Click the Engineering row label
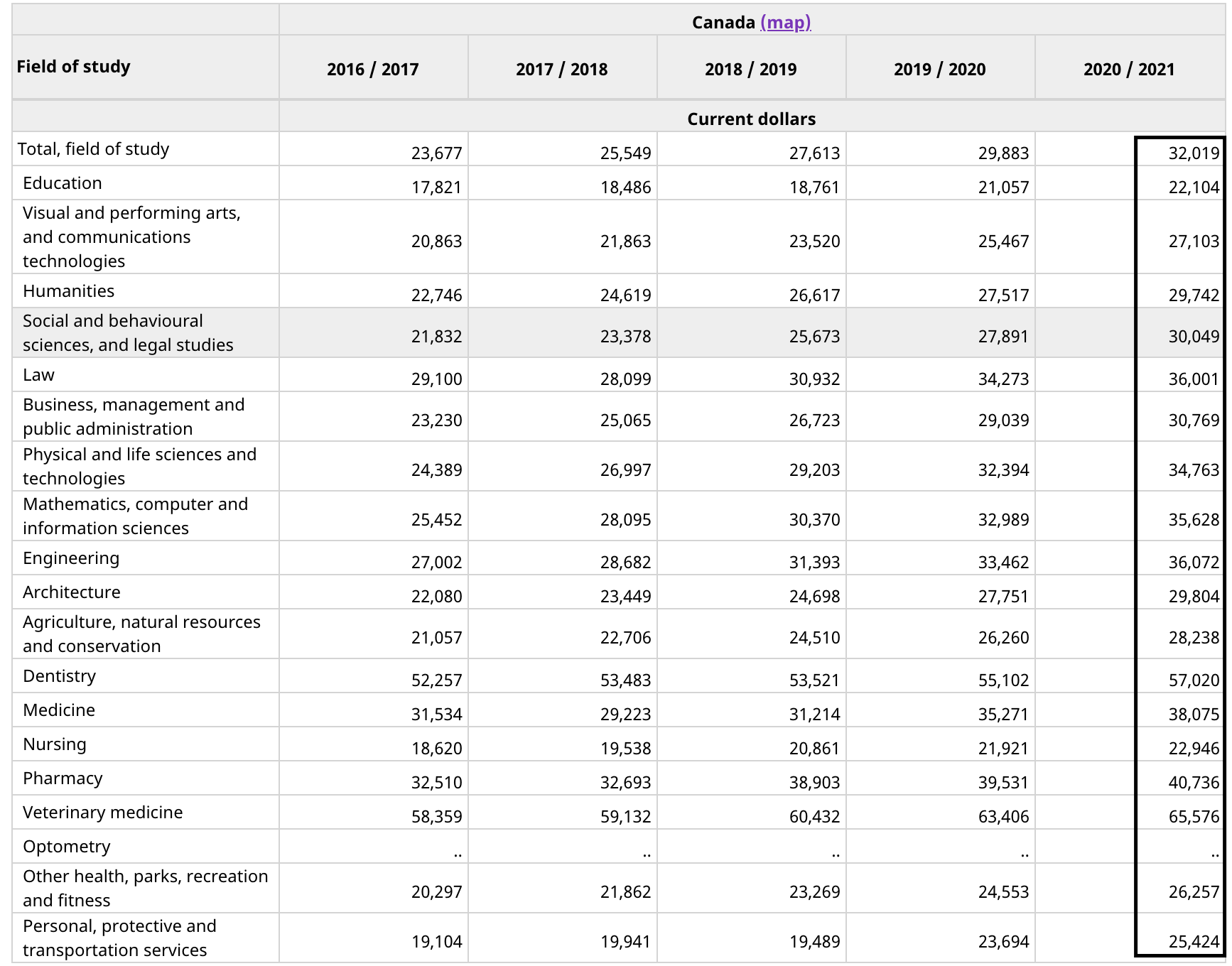This screenshot has height=966, width=1232. 71,558
